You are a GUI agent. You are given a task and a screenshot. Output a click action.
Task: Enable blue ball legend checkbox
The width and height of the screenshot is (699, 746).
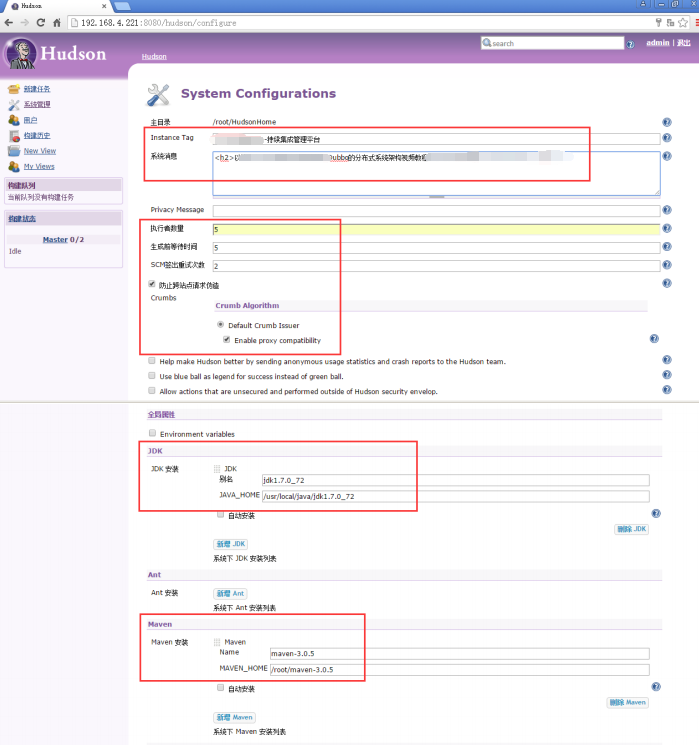coord(152,375)
